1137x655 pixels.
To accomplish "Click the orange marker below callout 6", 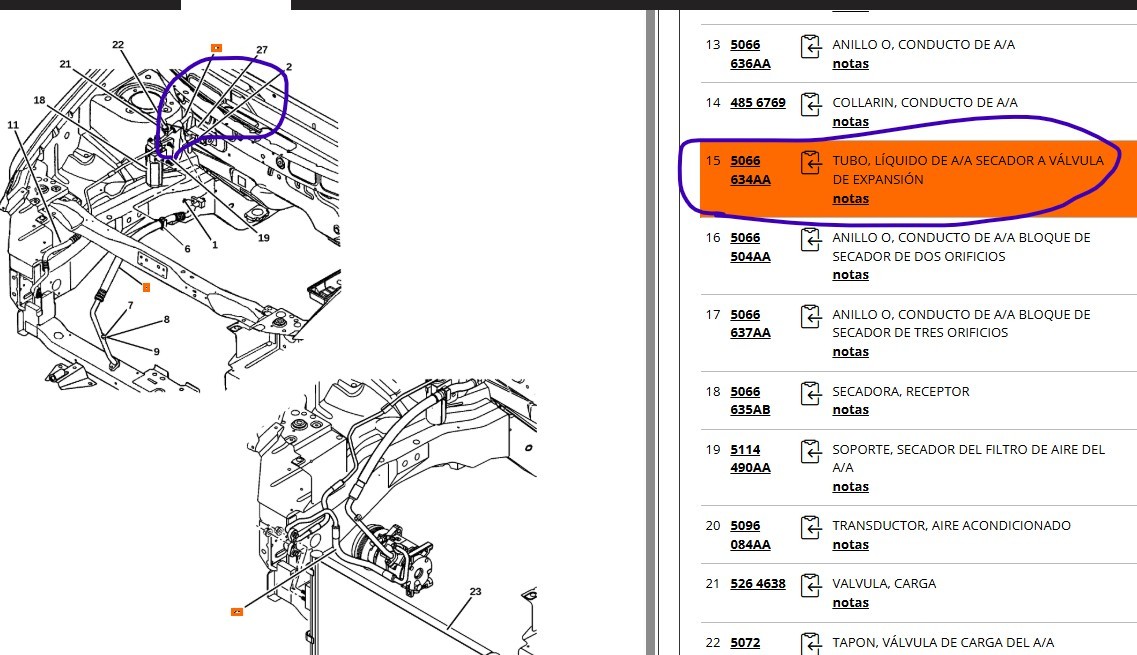I will 146,287.
